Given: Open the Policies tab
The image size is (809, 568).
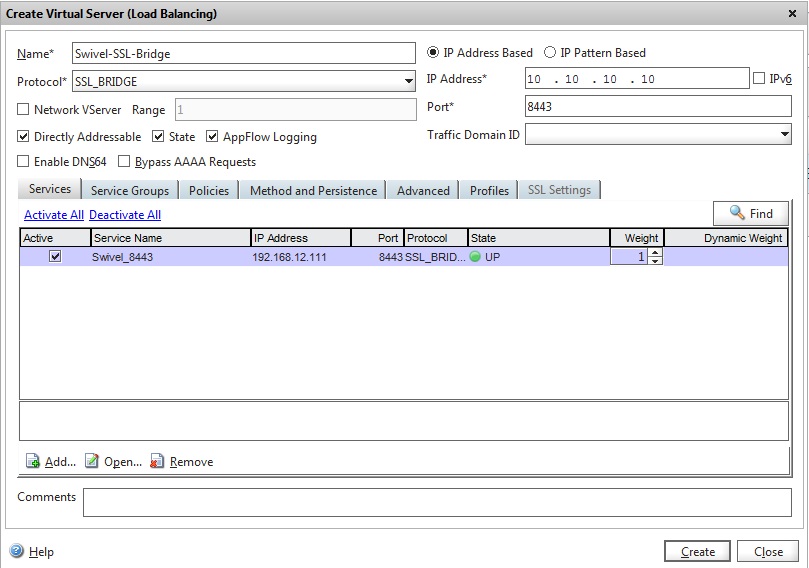Looking at the screenshot, I should coord(208,190).
